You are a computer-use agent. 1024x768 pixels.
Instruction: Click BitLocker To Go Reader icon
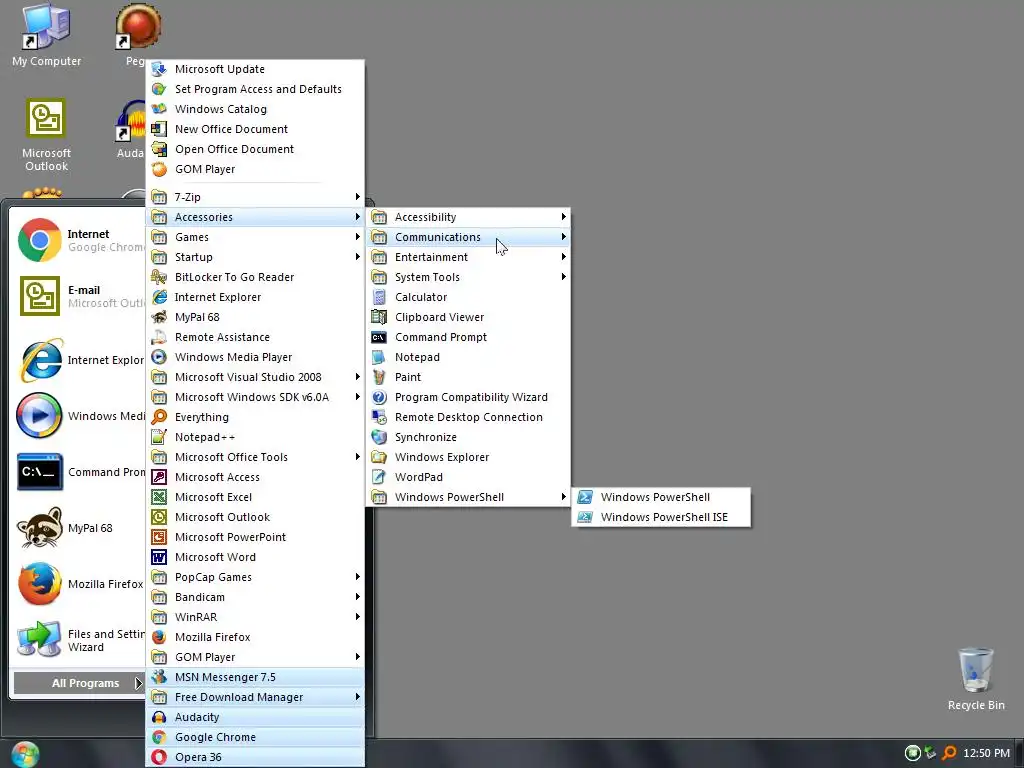click(159, 278)
